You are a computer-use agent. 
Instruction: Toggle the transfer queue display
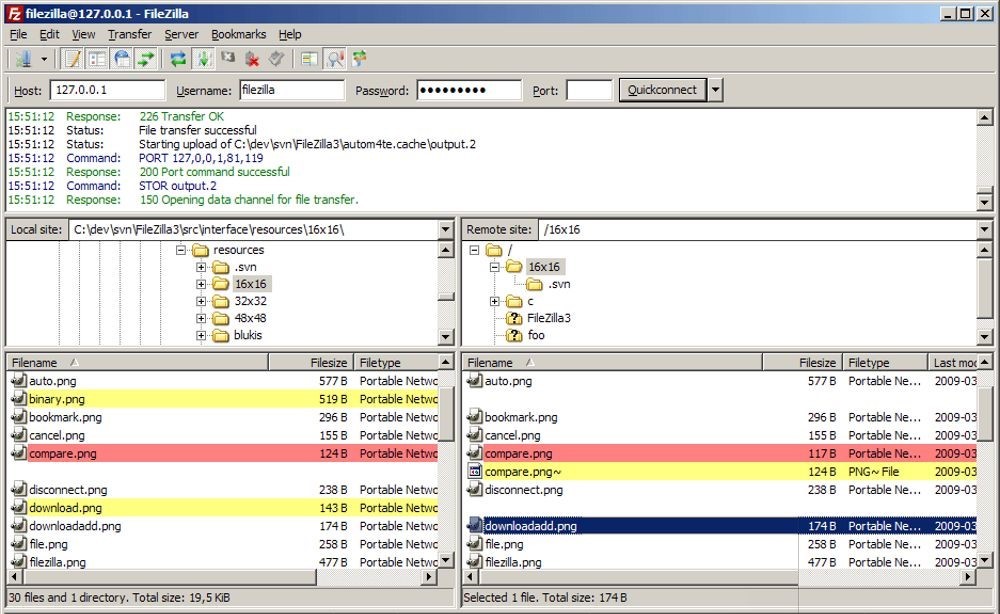click(146, 59)
